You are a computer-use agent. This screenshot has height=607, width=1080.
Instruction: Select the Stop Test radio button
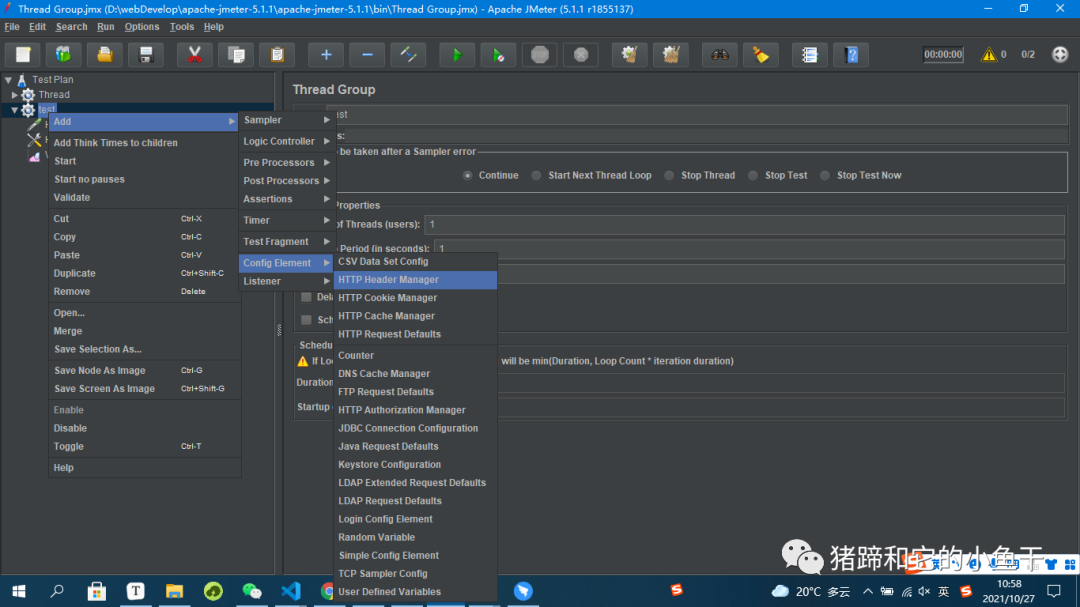(x=753, y=176)
